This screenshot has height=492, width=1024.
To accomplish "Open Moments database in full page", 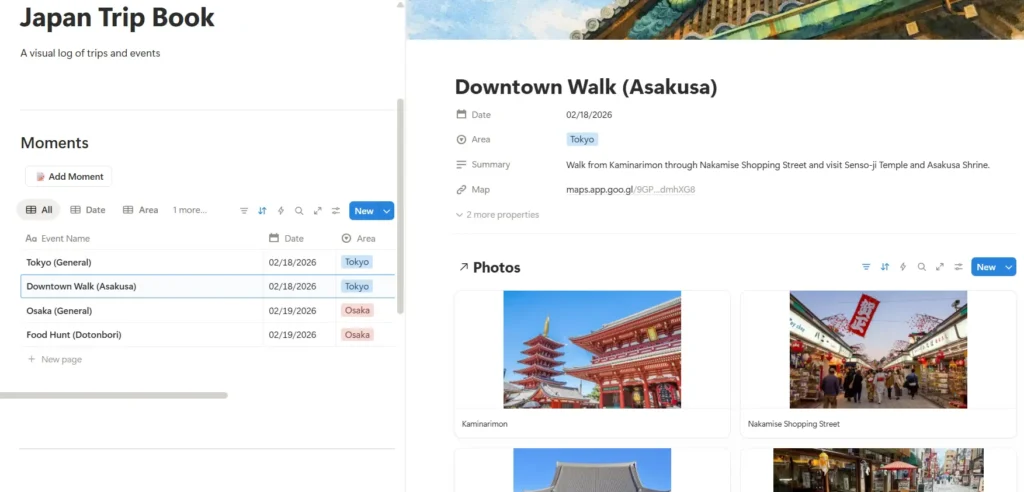I will (317, 211).
